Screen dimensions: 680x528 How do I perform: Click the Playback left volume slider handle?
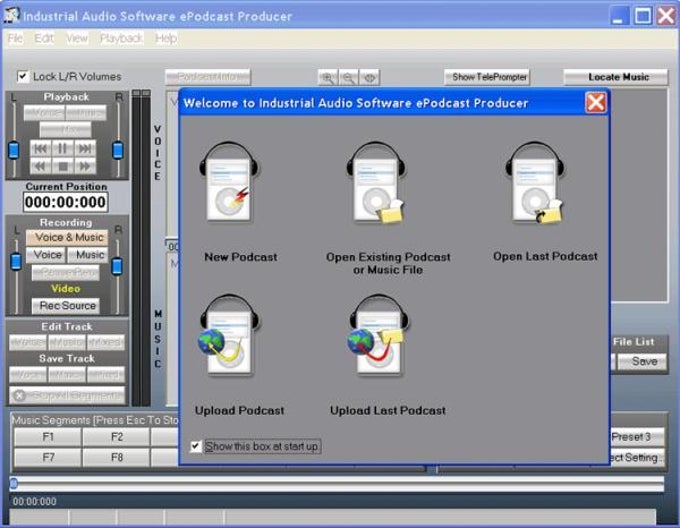pos(14,150)
